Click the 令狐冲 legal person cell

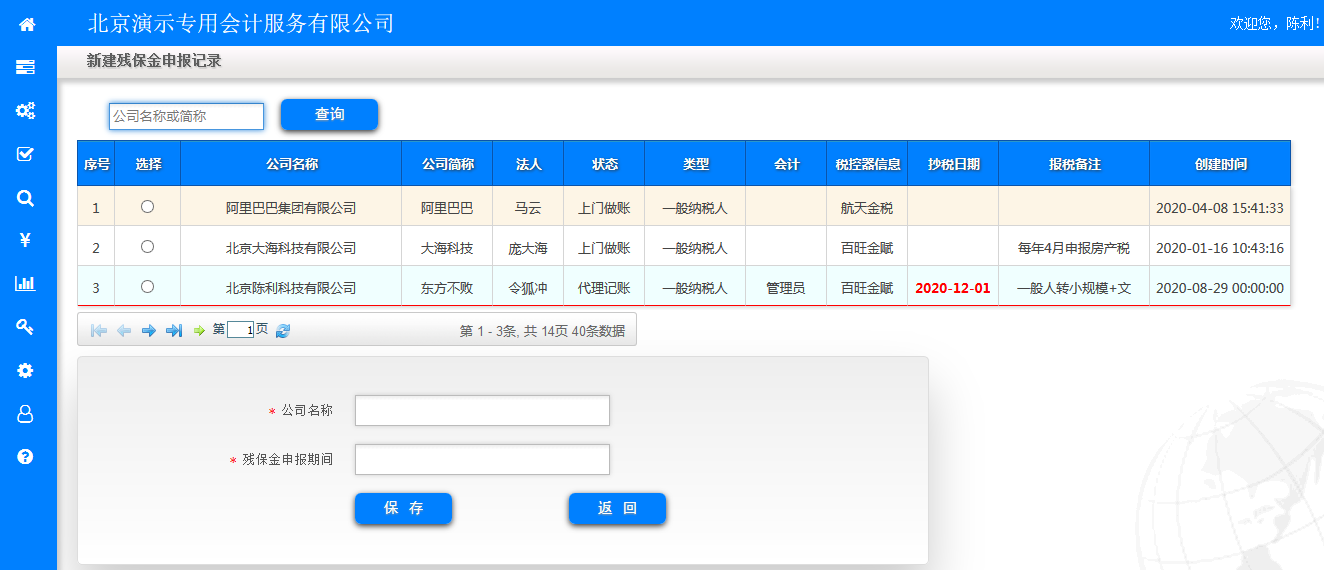[x=528, y=287]
